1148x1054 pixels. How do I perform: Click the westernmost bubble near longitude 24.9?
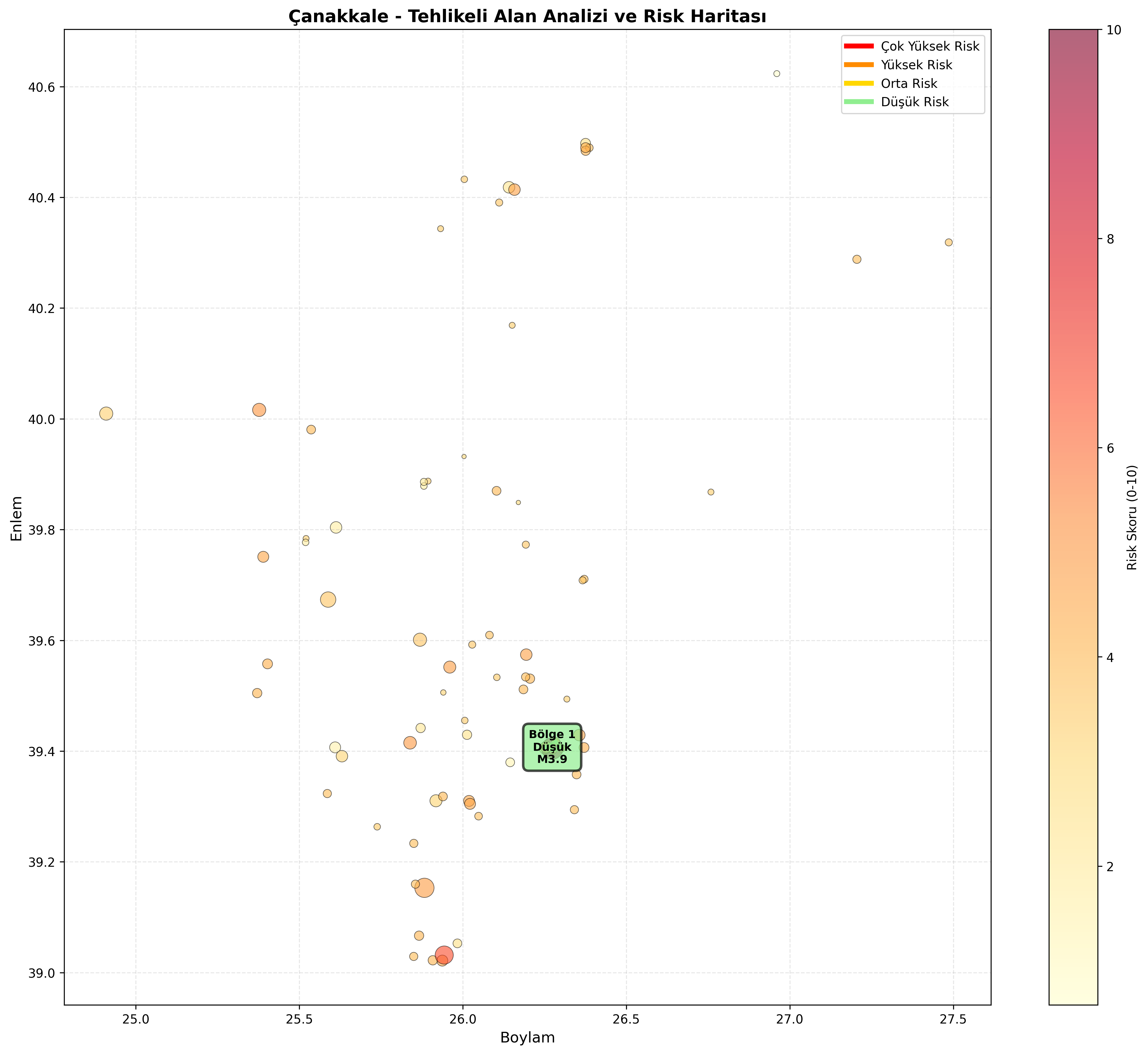106,414
